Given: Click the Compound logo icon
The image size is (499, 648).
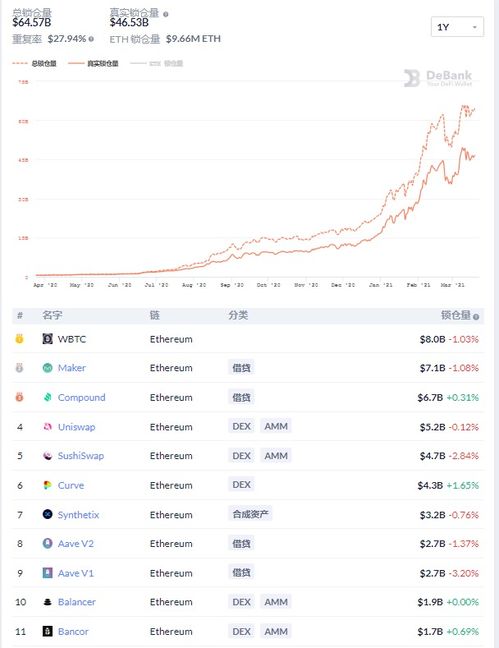Looking at the screenshot, I should tap(48, 397).
